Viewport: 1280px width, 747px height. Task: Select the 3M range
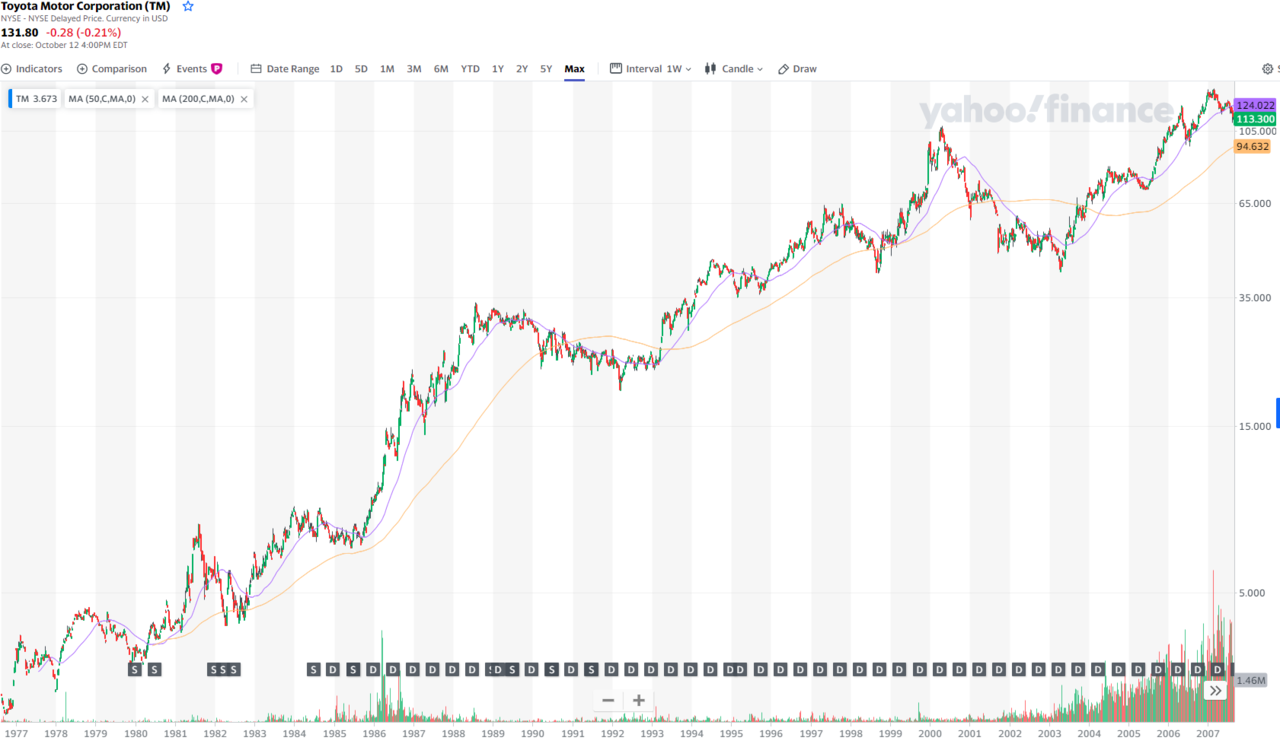tap(414, 69)
